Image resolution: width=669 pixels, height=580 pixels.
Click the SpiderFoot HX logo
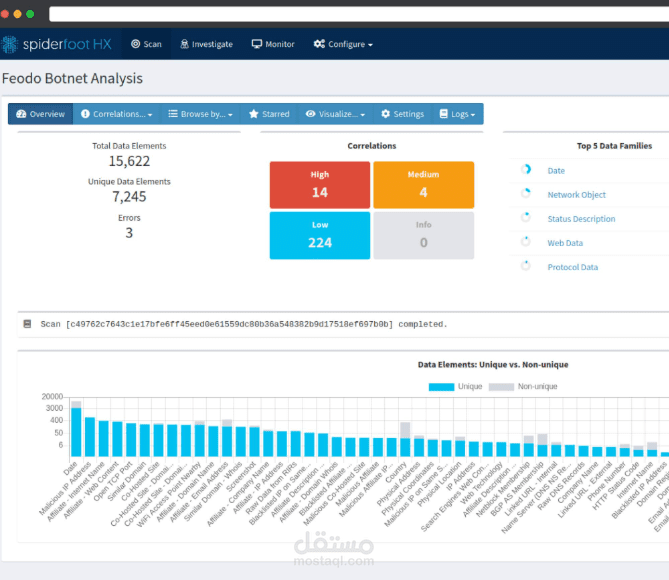[56, 44]
